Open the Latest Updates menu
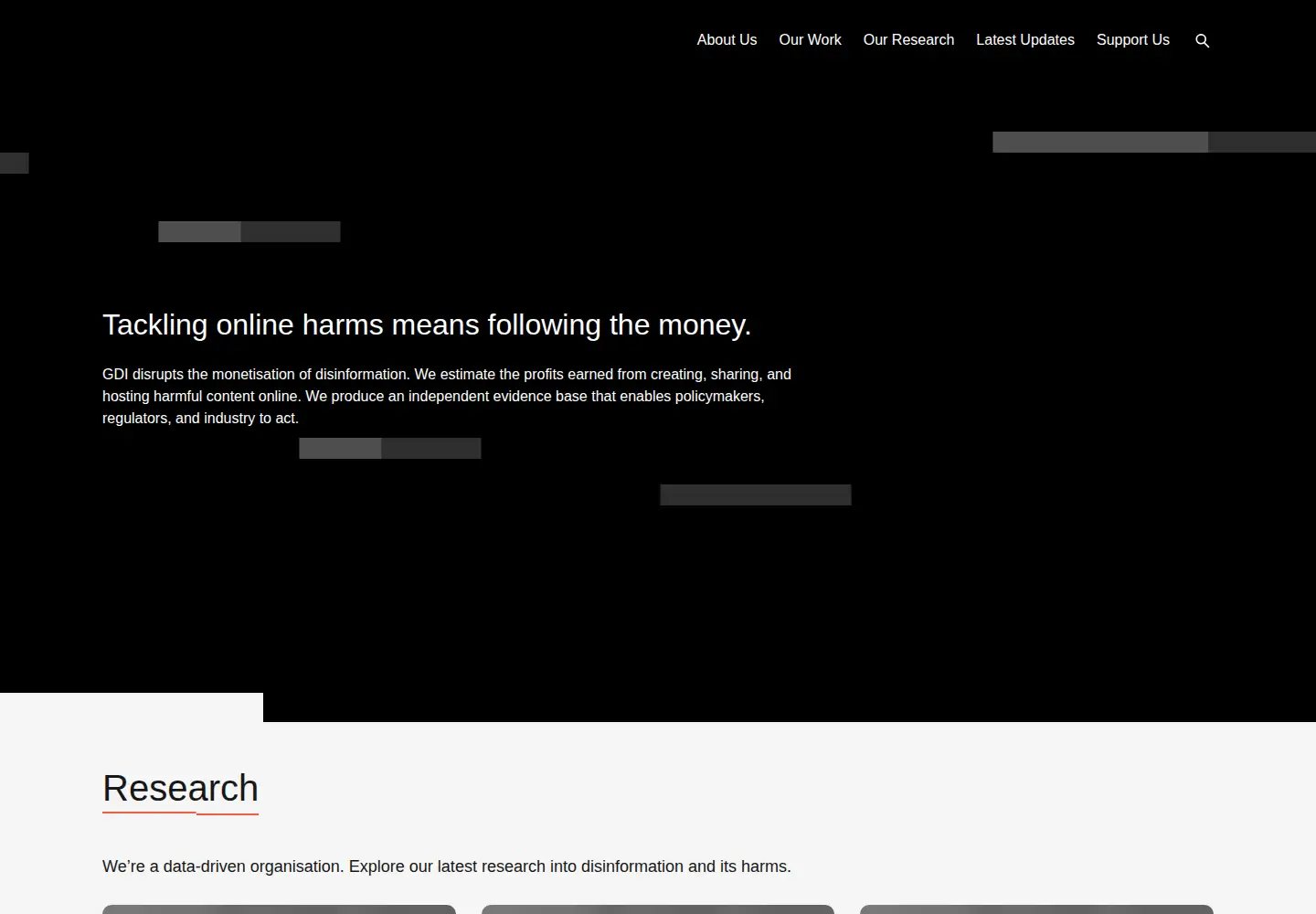This screenshot has width=1316, height=914. tap(1025, 40)
